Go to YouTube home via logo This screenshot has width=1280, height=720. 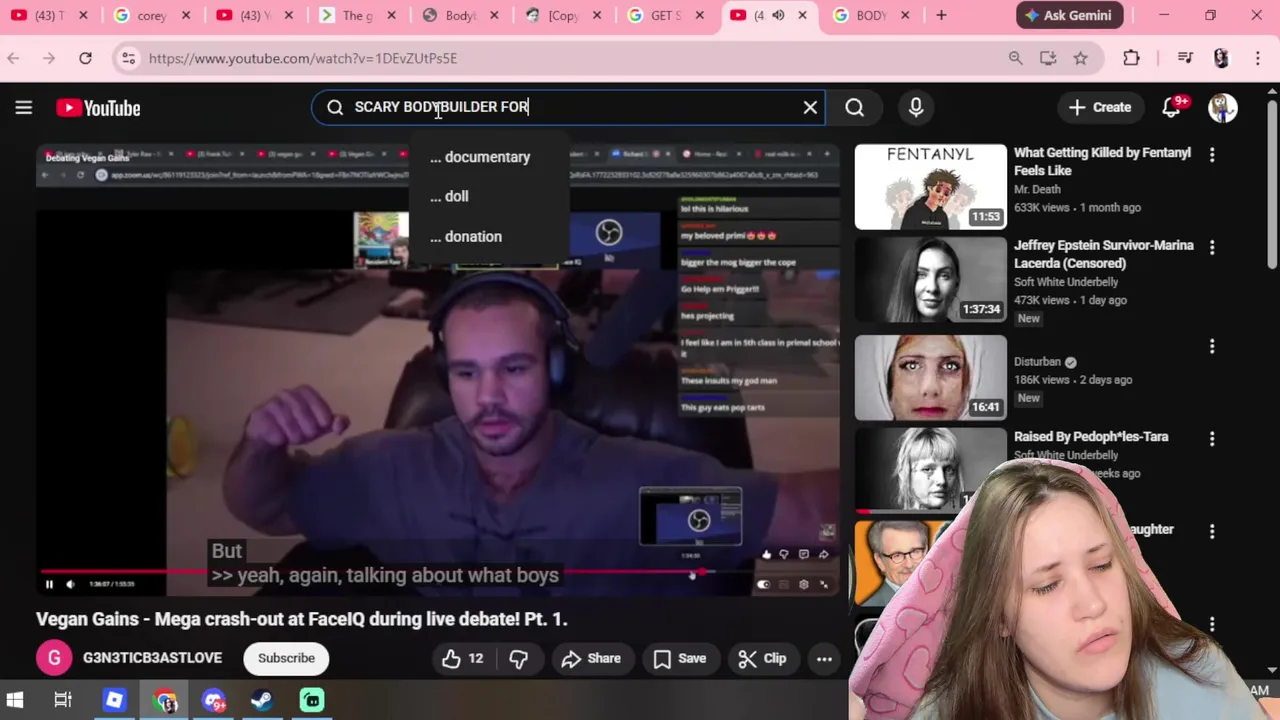pyautogui.click(x=98, y=107)
